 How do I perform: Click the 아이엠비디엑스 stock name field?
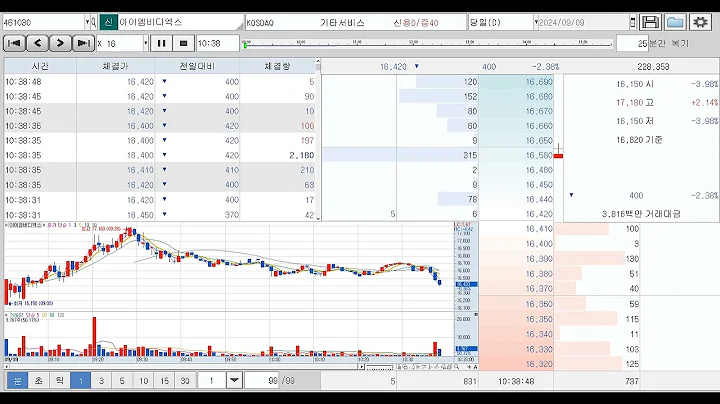tap(180, 22)
